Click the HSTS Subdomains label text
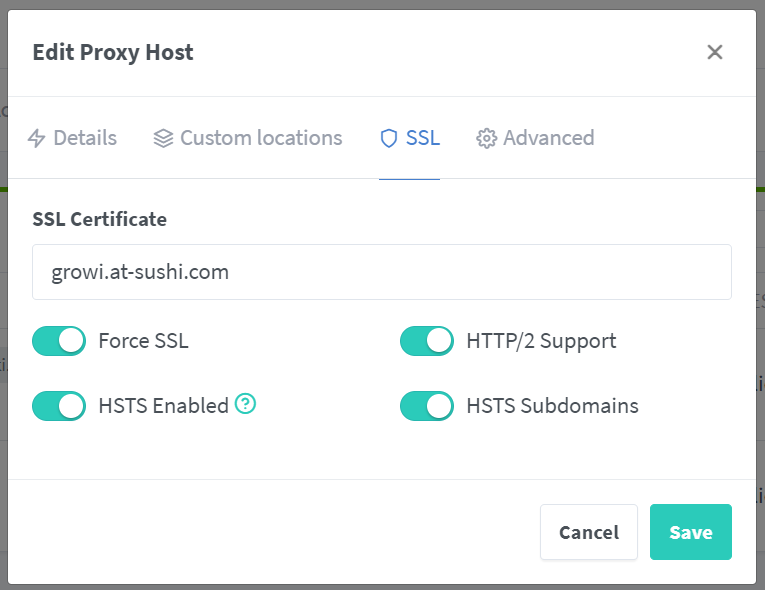The image size is (765, 590). tap(552, 406)
